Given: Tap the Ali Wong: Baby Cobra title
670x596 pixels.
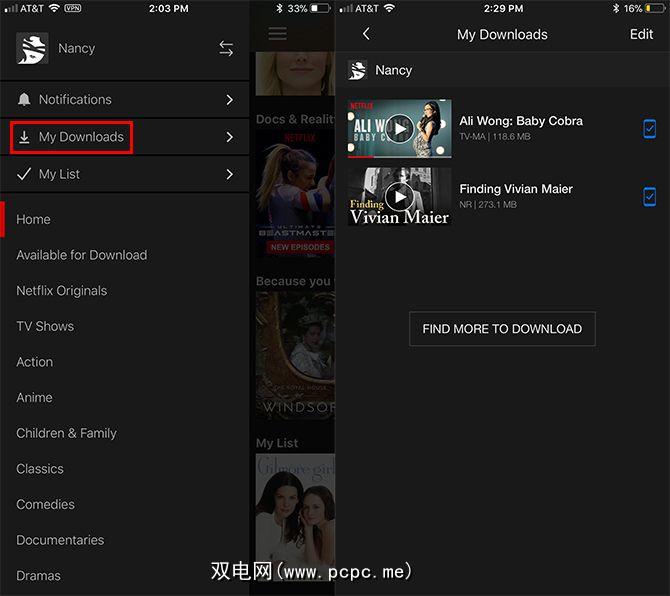Looking at the screenshot, I should pyautogui.click(x=521, y=121).
